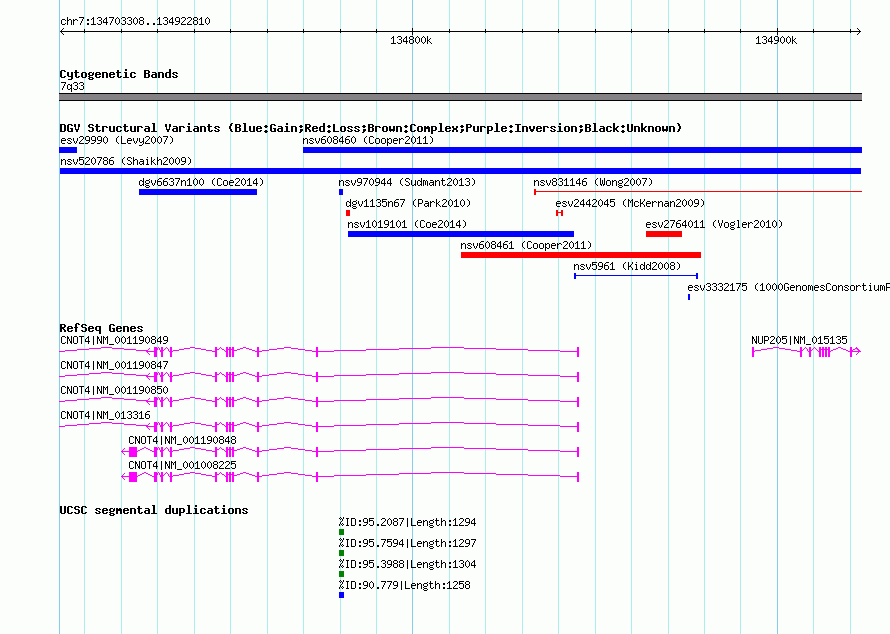This screenshot has height=634, width=890.
Task: Click the 134900k scale label
Action: pos(776,40)
